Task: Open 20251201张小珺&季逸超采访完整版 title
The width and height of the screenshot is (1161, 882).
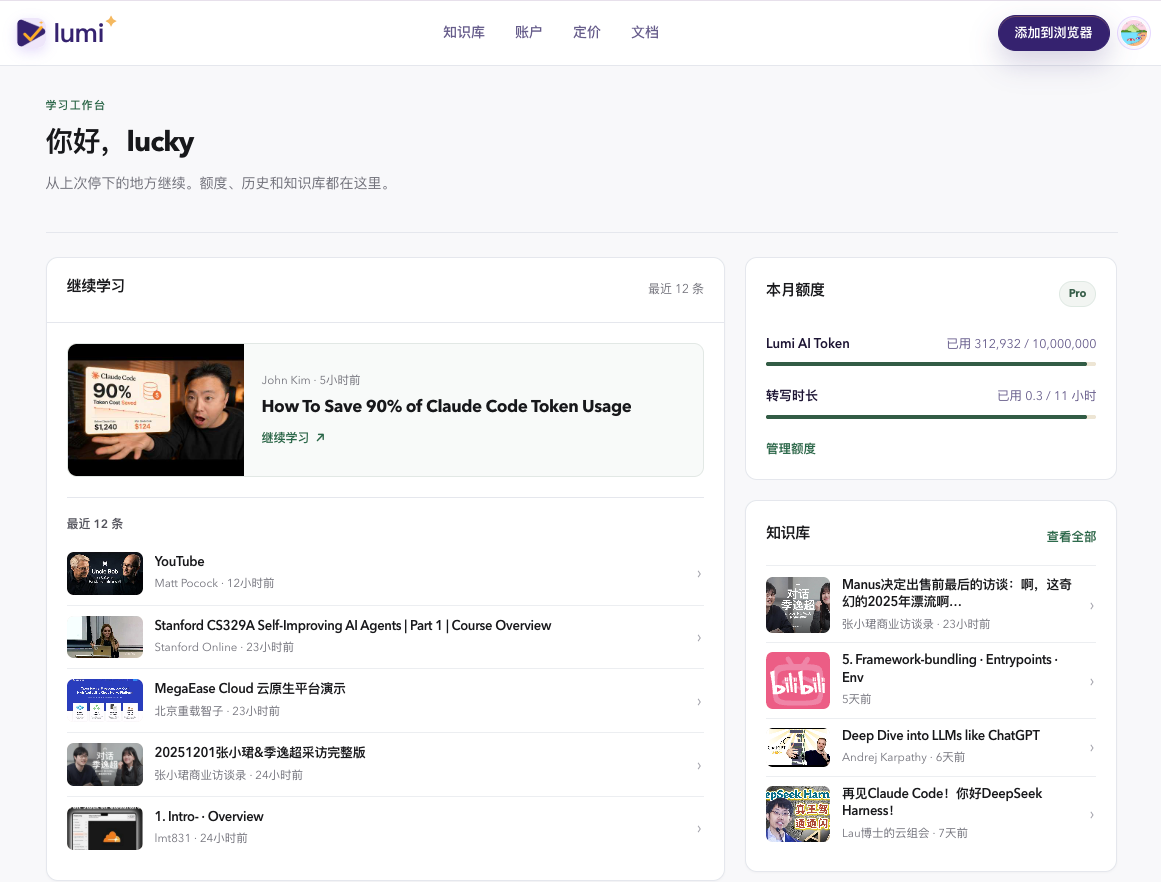Action: 260,752
